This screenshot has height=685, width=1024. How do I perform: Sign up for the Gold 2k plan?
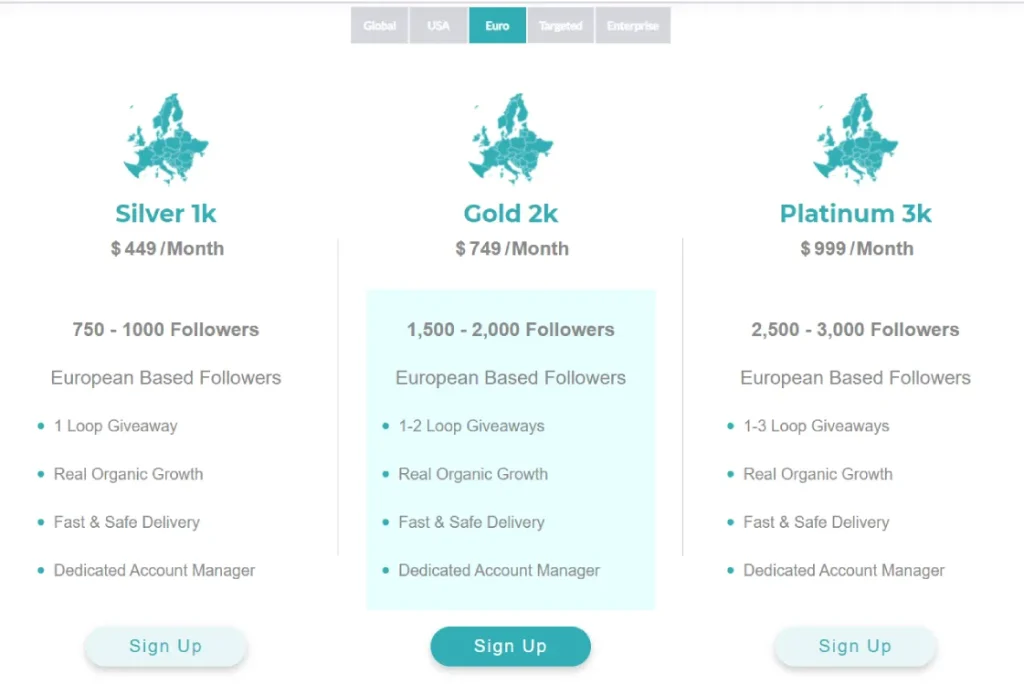[510, 646]
